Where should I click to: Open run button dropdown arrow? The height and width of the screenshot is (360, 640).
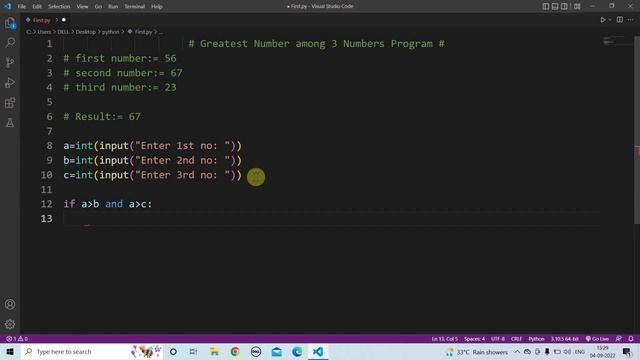[610, 20]
